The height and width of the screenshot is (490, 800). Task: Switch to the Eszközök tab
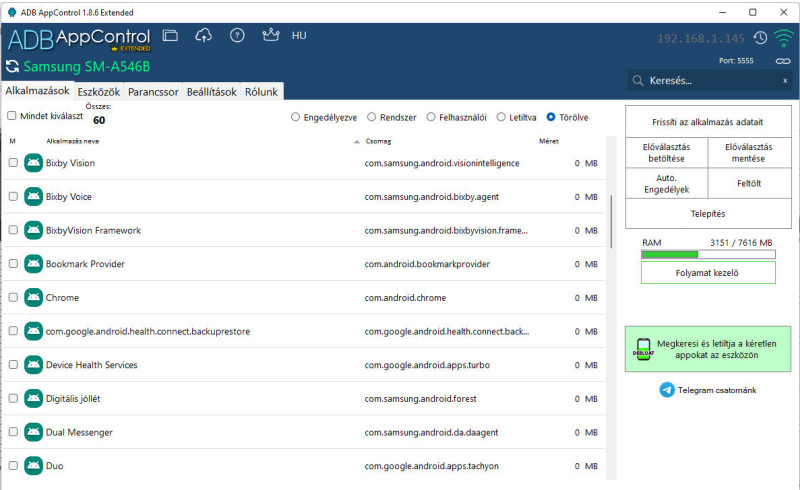pyautogui.click(x=98, y=92)
